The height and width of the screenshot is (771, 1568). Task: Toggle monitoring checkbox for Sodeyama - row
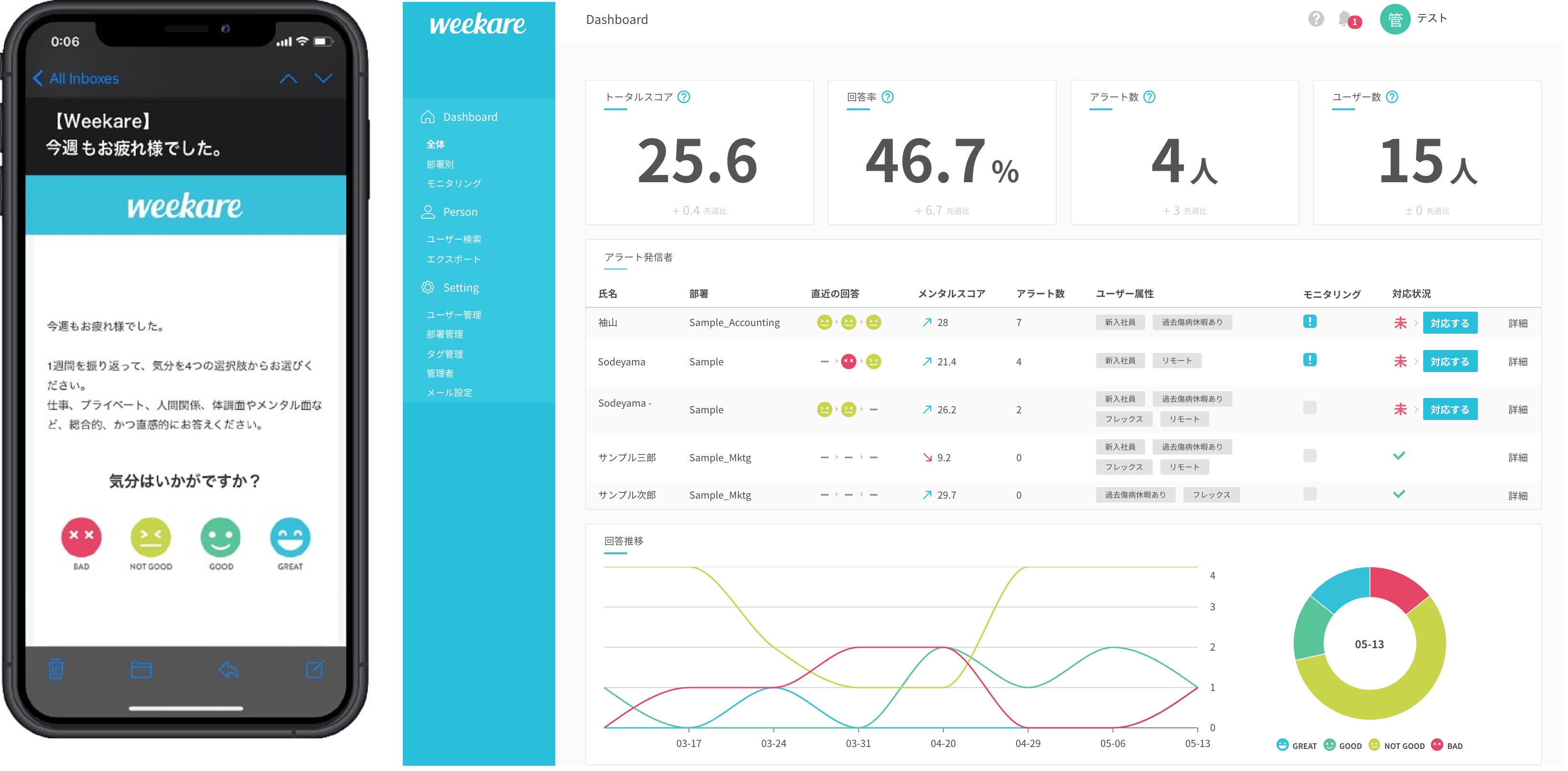(x=1310, y=408)
